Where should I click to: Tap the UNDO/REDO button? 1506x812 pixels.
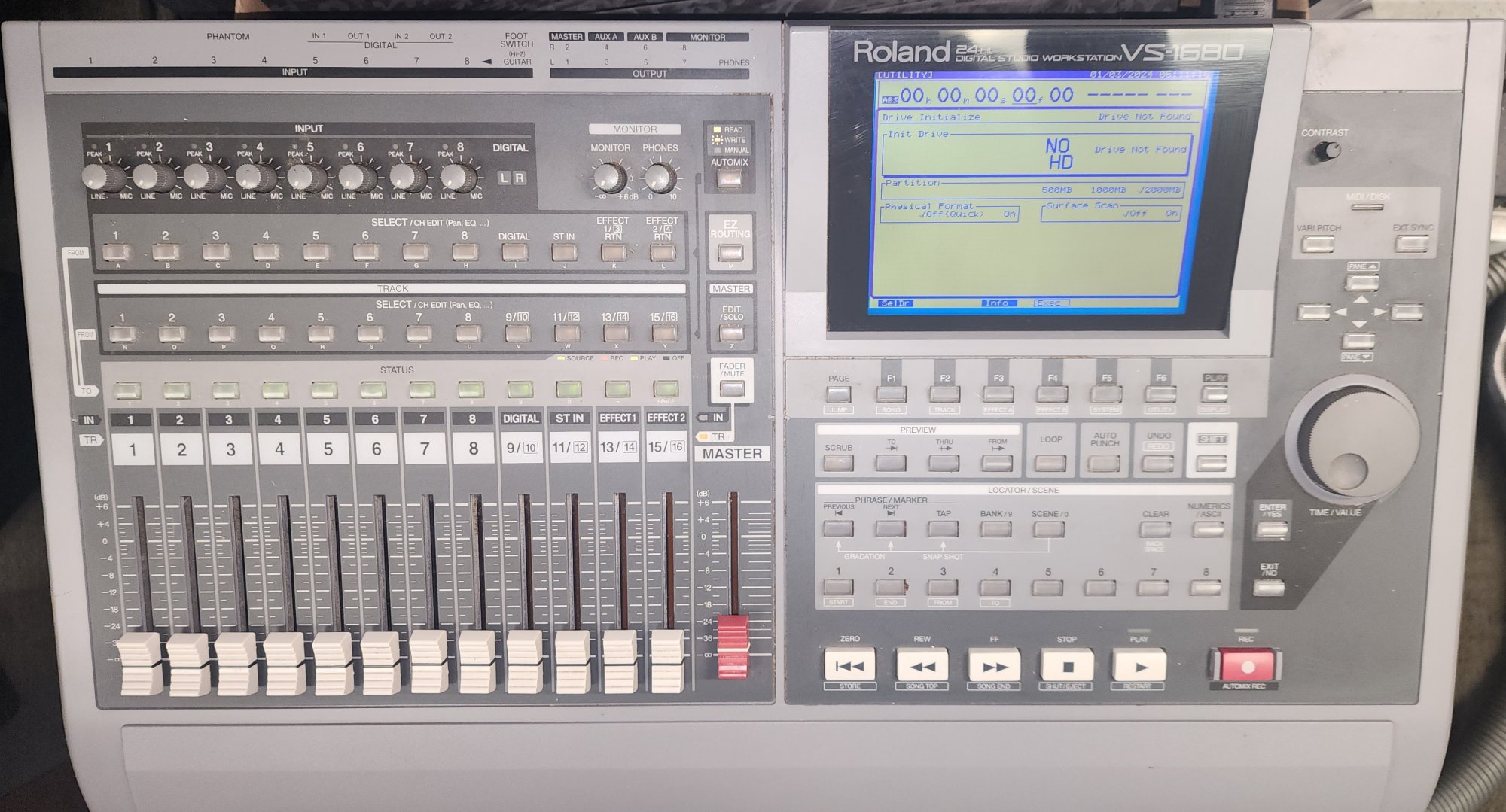tap(1157, 463)
